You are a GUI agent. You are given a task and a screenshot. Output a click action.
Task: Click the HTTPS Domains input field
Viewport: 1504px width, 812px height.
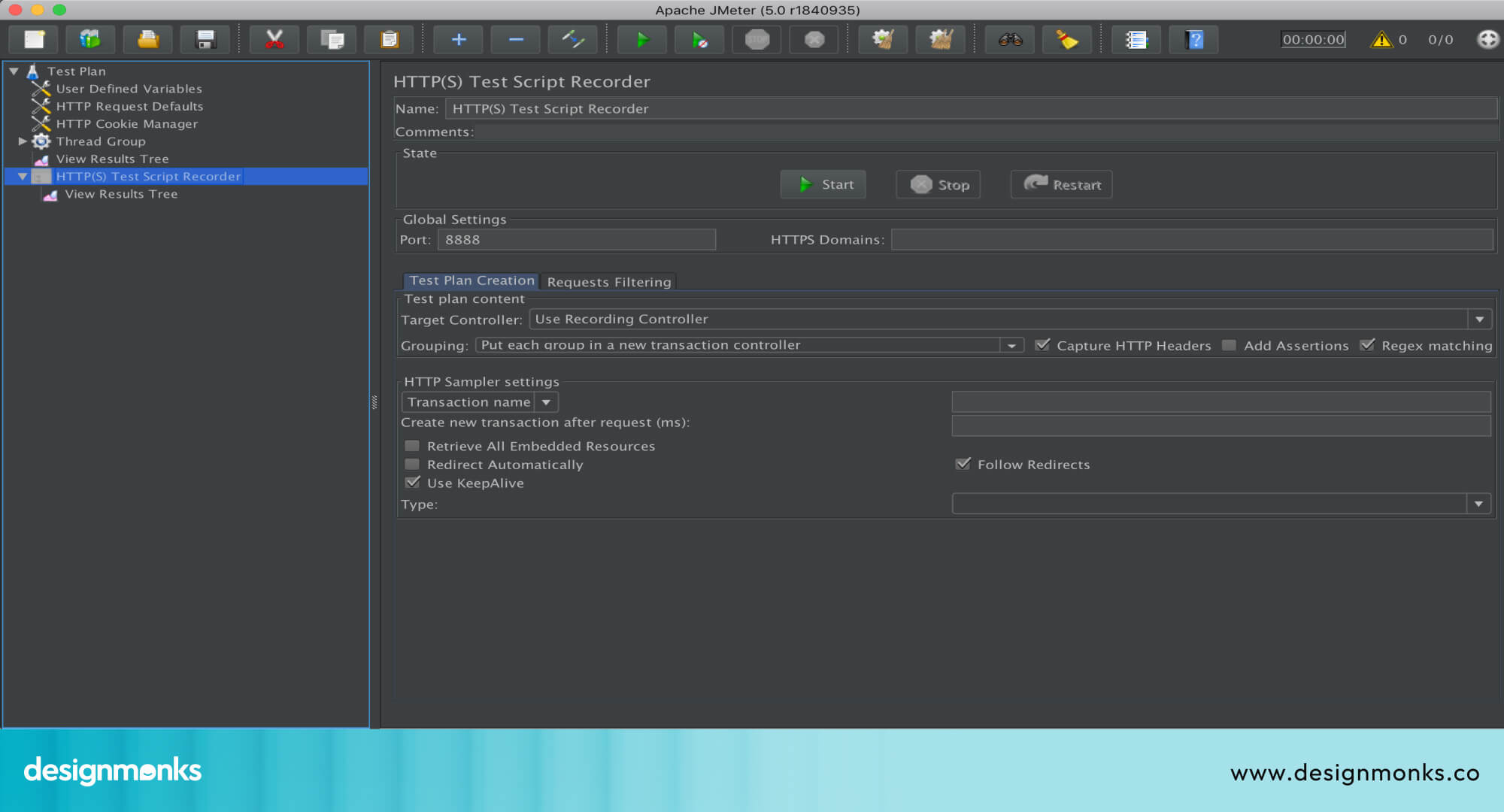1192,239
